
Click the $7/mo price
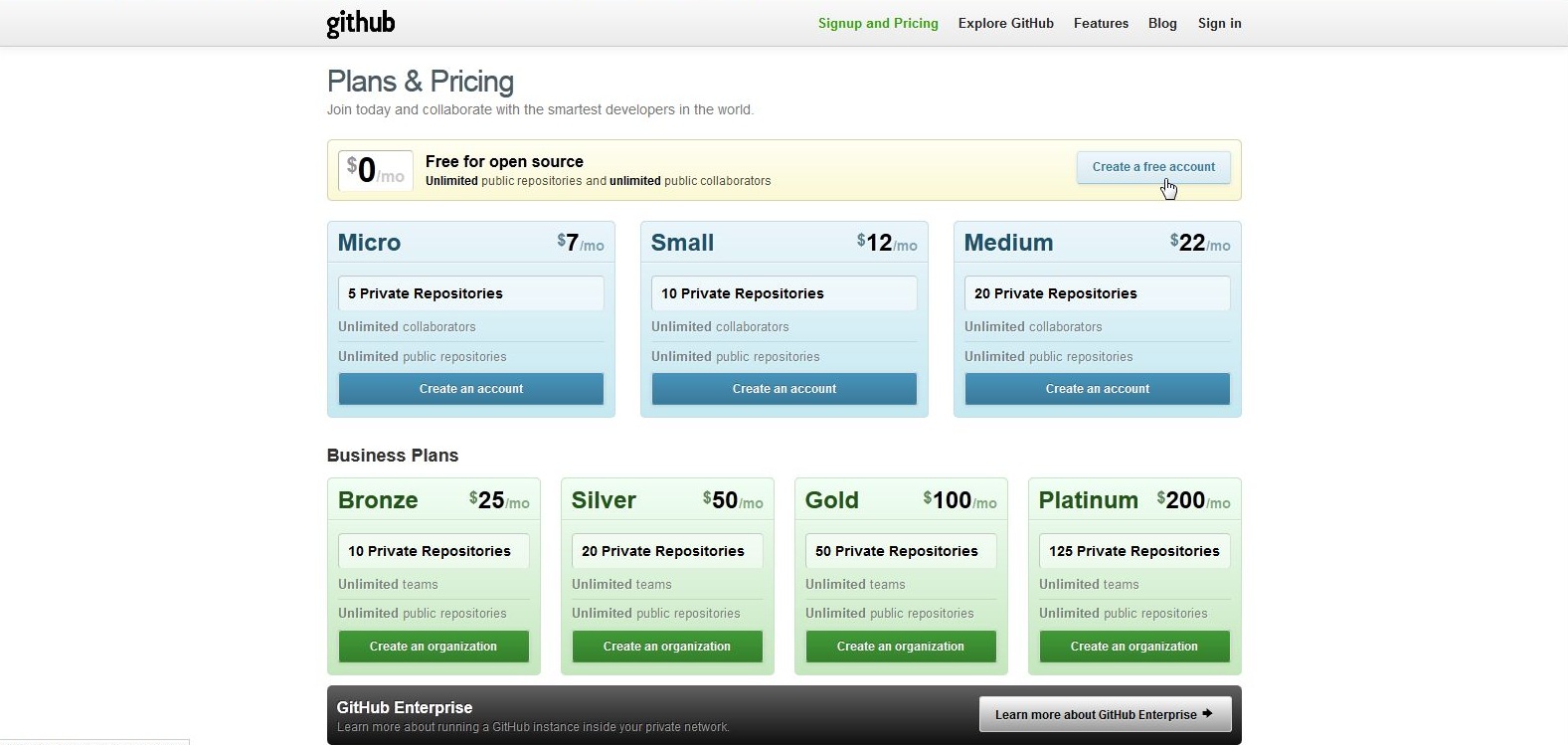coord(581,243)
